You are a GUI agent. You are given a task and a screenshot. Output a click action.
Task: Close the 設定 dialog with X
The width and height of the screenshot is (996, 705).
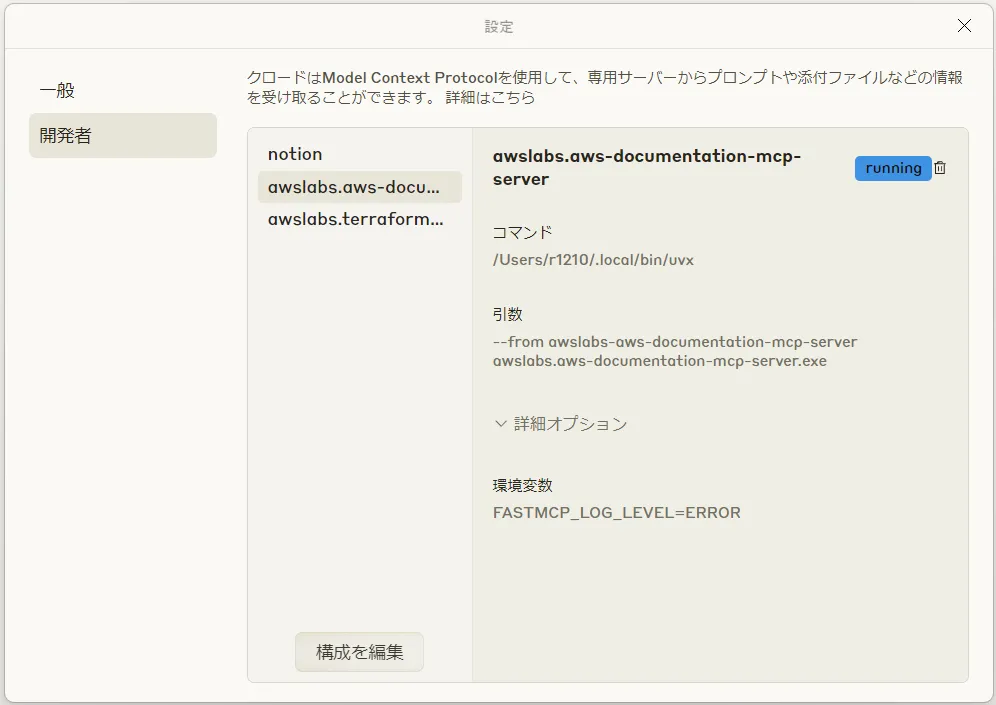pyautogui.click(x=964, y=25)
